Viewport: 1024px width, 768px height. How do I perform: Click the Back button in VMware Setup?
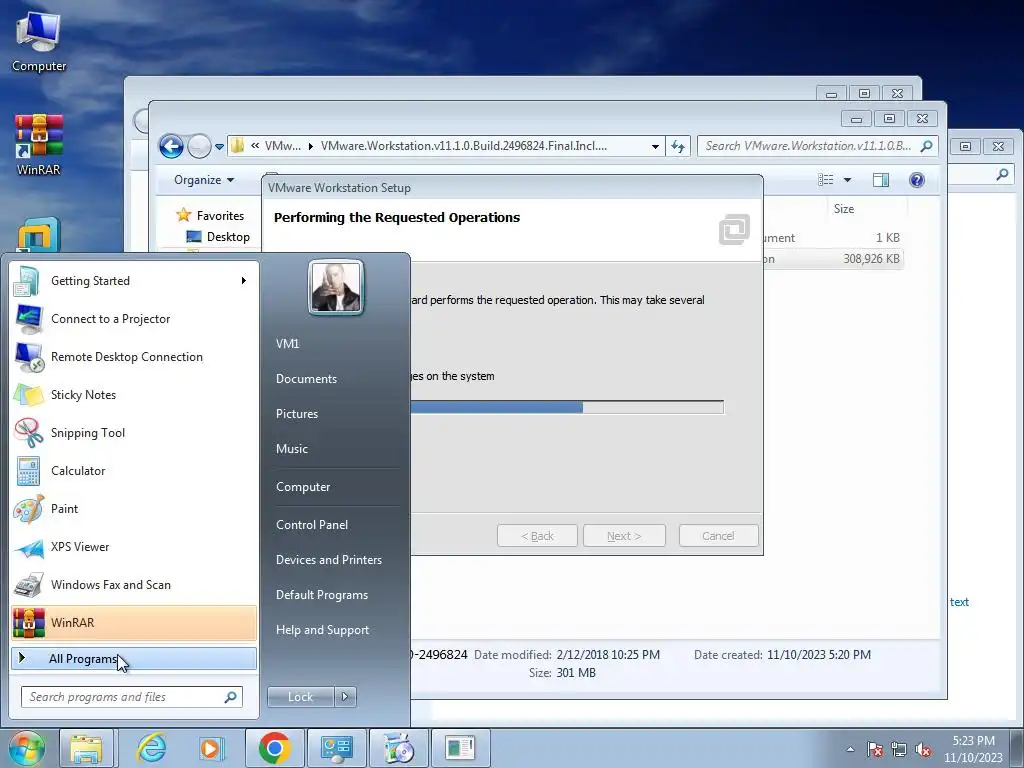click(x=537, y=536)
